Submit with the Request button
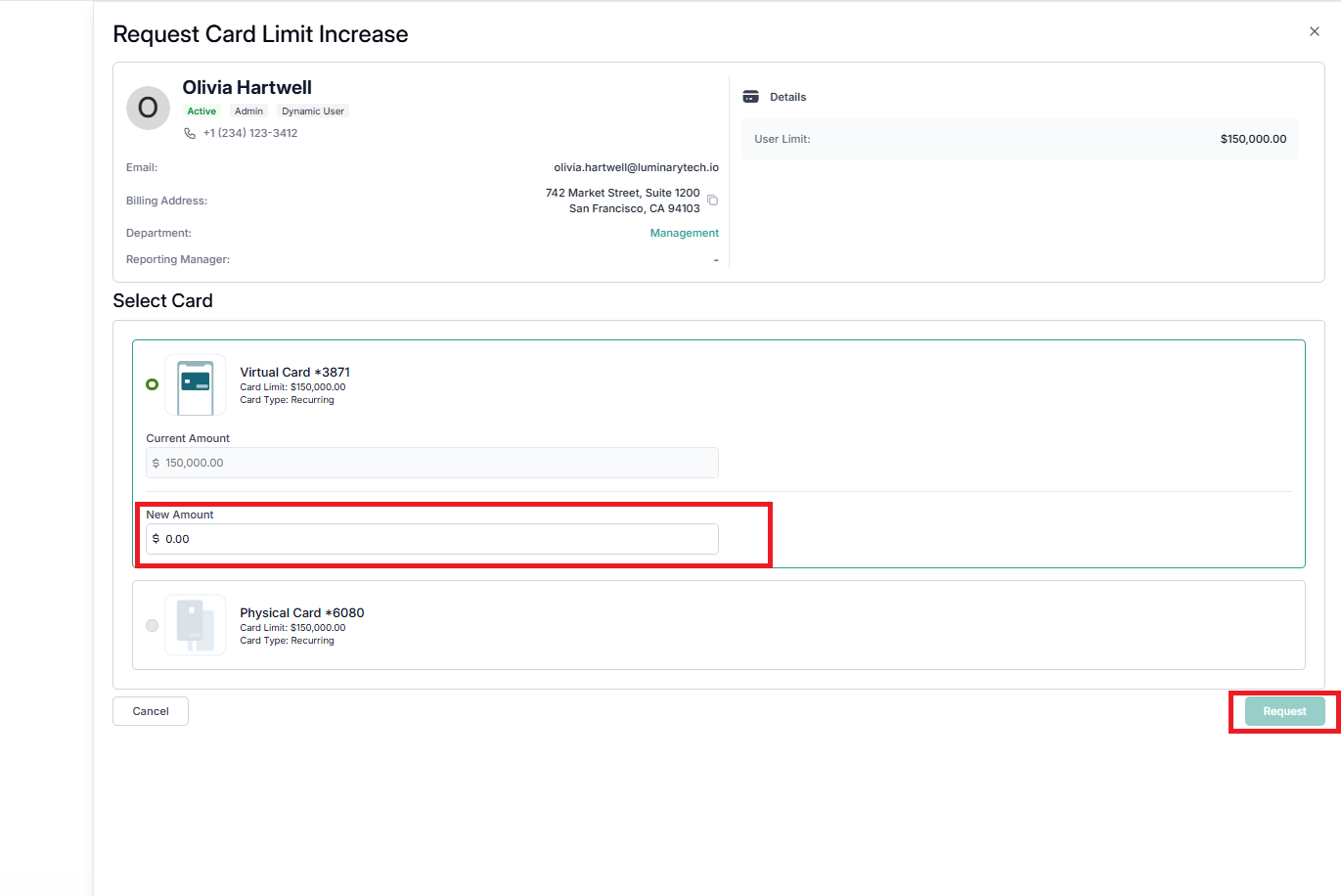Viewport: 1341px width, 896px height. (x=1284, y=711)
